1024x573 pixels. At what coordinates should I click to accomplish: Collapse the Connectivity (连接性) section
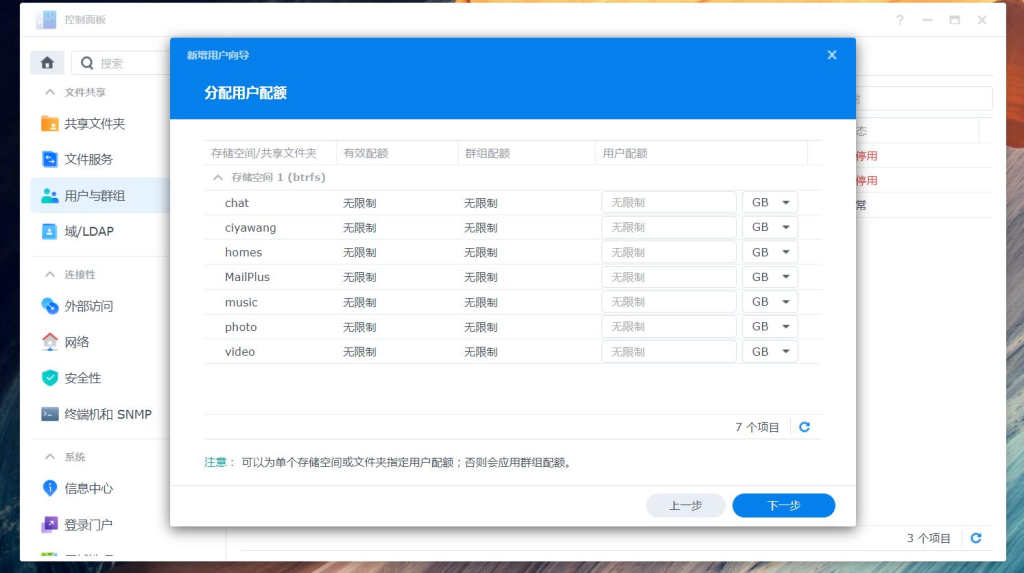[50, 274]
